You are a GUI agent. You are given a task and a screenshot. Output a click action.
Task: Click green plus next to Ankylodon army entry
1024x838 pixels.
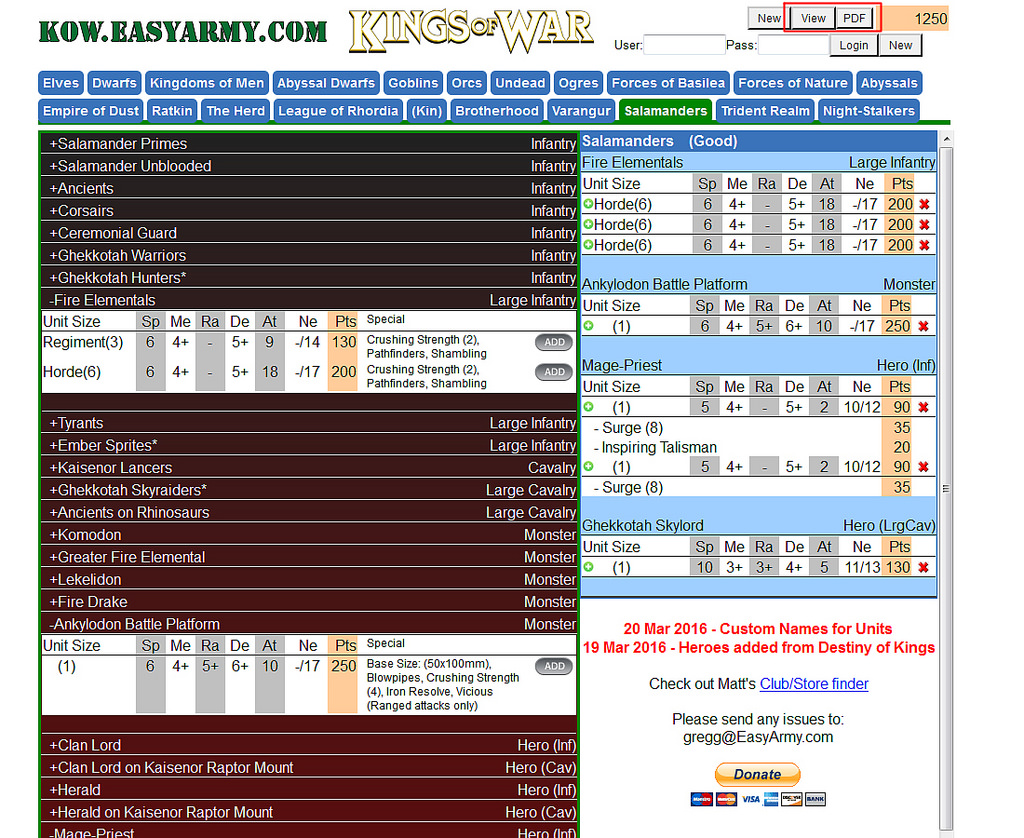(x=588, y=327)
